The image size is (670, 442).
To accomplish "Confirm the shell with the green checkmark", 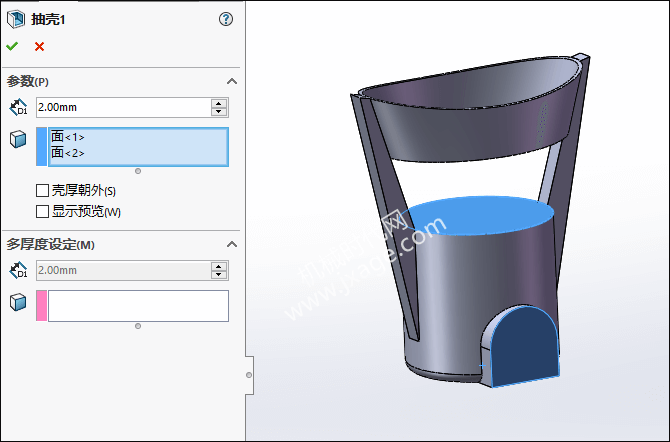I will pyautogui.click(x=12, y=46).
